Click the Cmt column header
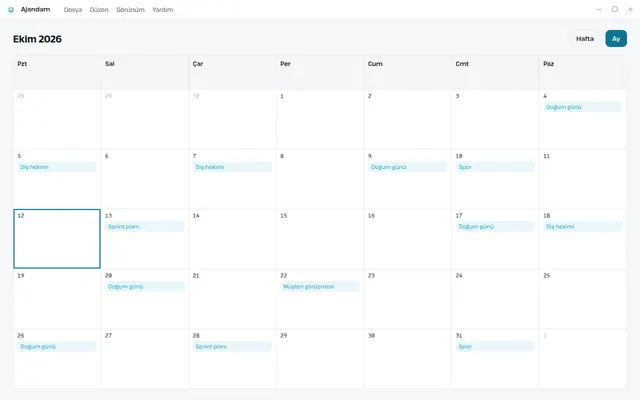 (495, 73)
